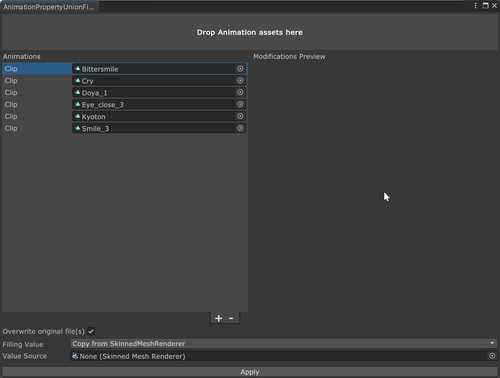Open object picker for Eye_close_3 clip
Screen dimensions: 500x378
(x=240, y=104)
